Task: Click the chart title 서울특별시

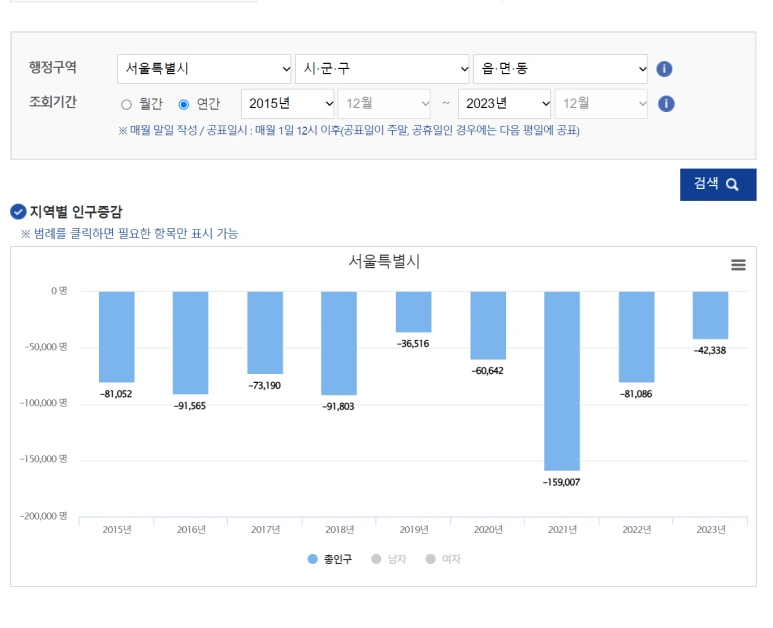Action: pyautogui.click(x=384, y=261)
